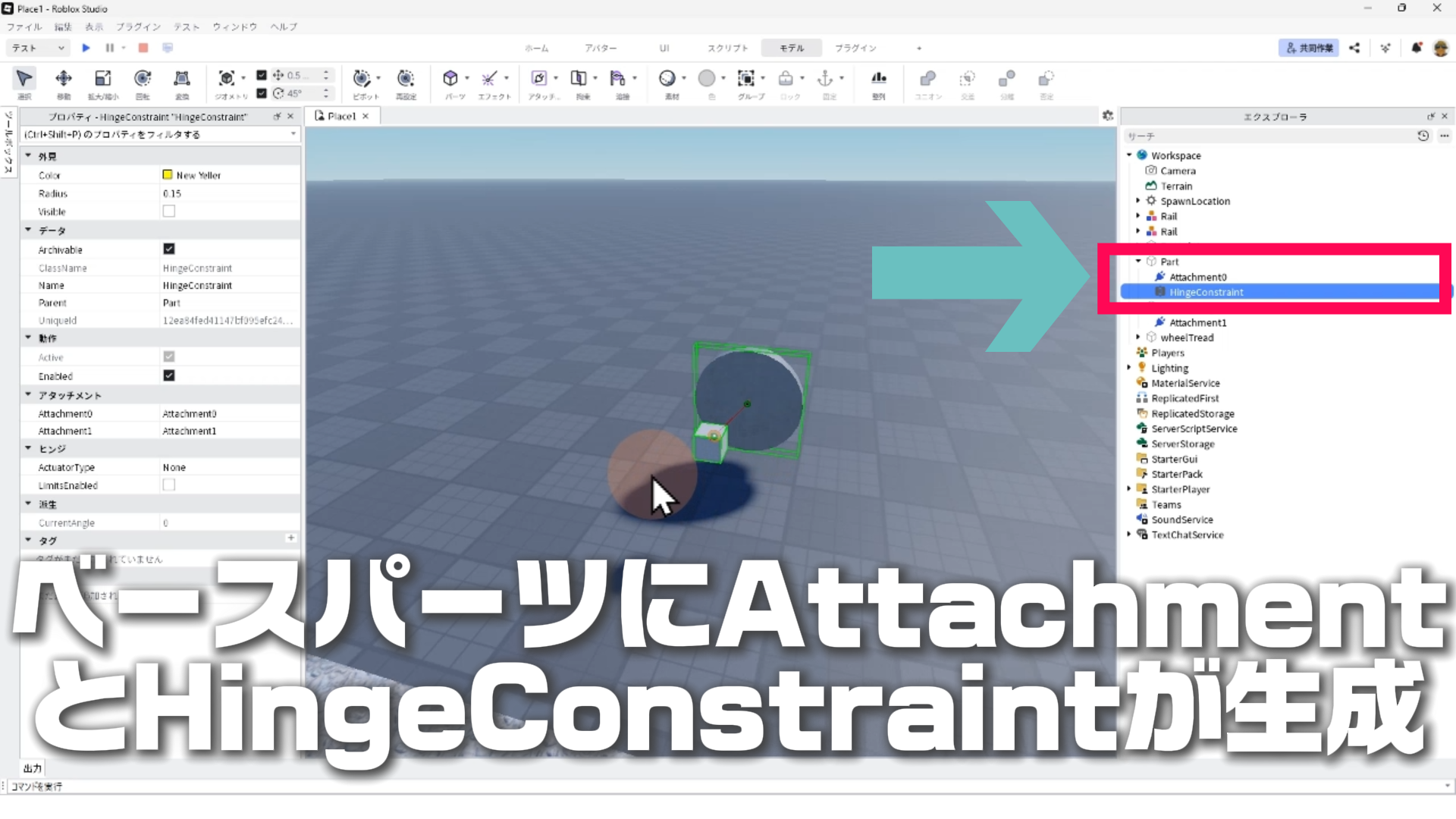The image size is (1456, 819).
Task: Uncheck the Enabled property checkbox
Action: click(169, 376)
